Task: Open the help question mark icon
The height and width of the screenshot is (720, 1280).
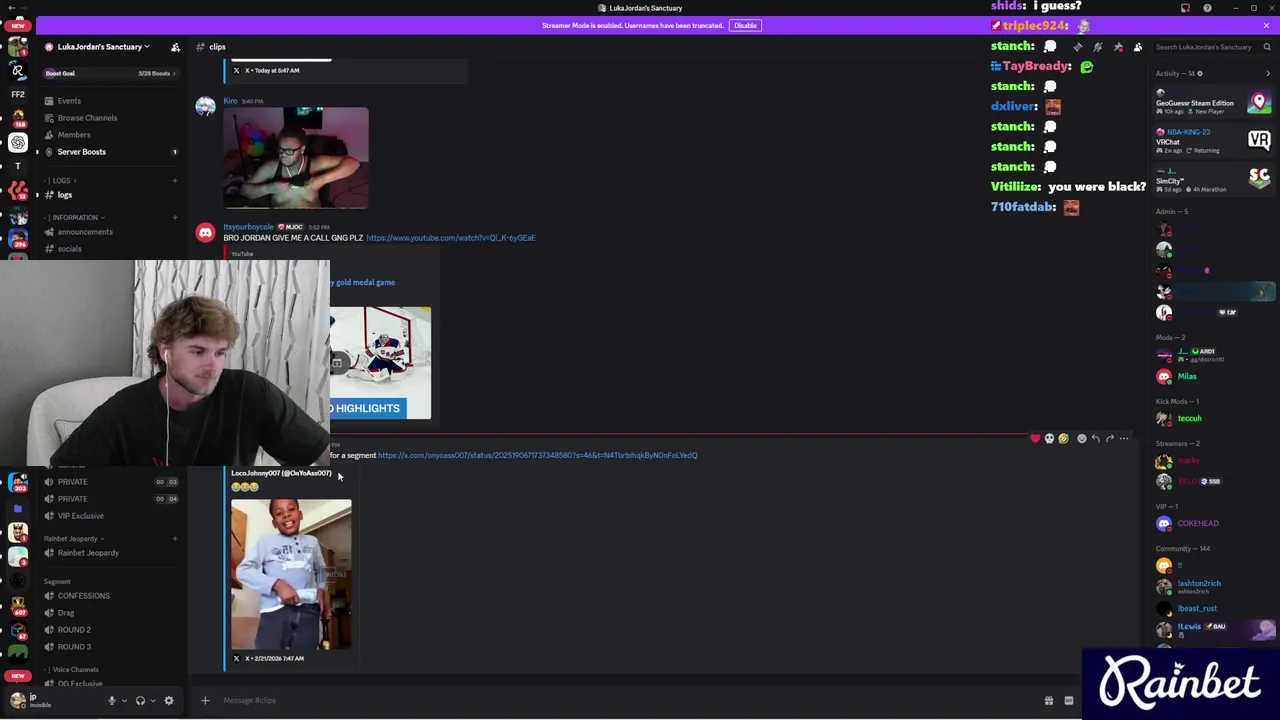Action: (1207, 8)
